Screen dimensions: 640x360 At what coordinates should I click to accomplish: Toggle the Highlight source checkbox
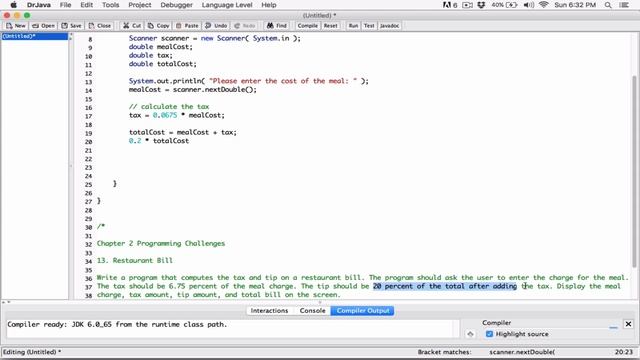489,334
